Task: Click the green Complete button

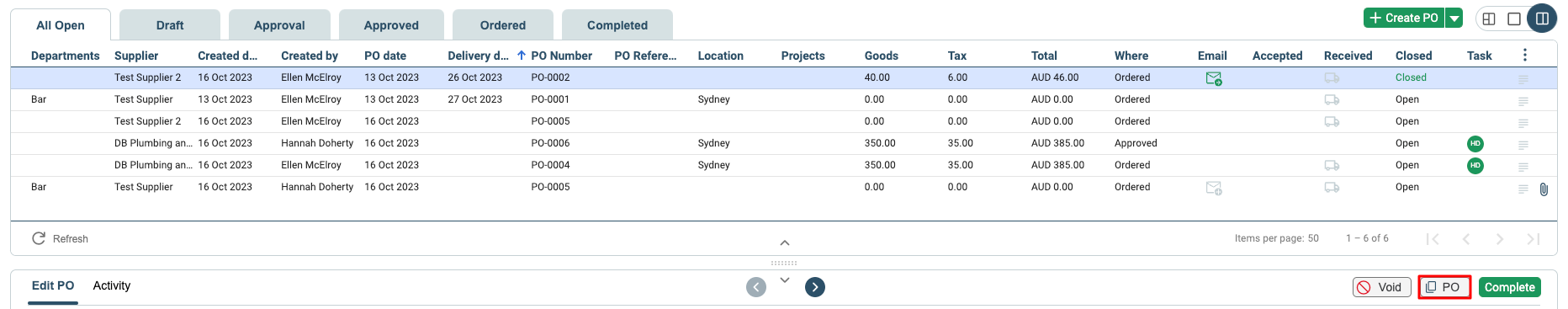Action: coord(1509,287)
